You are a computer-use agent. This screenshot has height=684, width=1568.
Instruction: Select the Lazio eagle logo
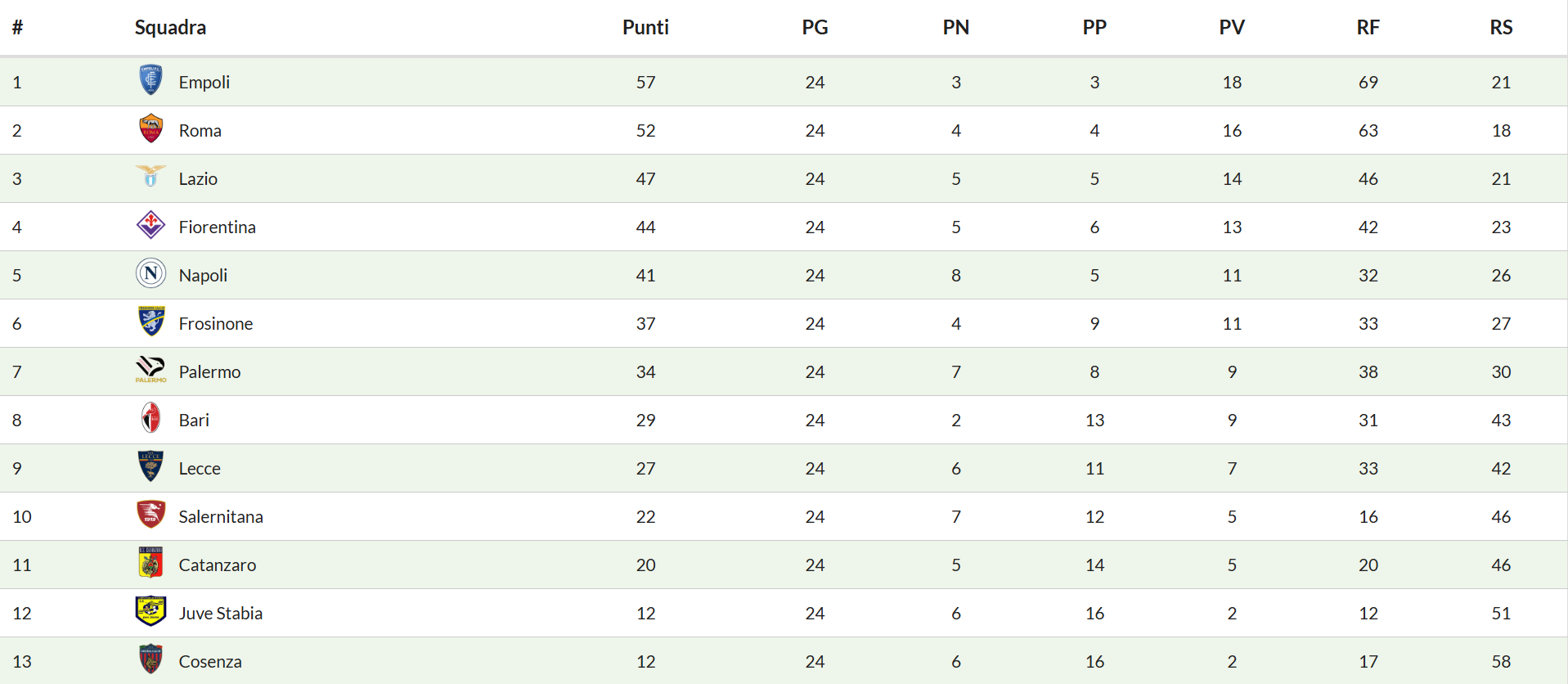click(151, 177)
